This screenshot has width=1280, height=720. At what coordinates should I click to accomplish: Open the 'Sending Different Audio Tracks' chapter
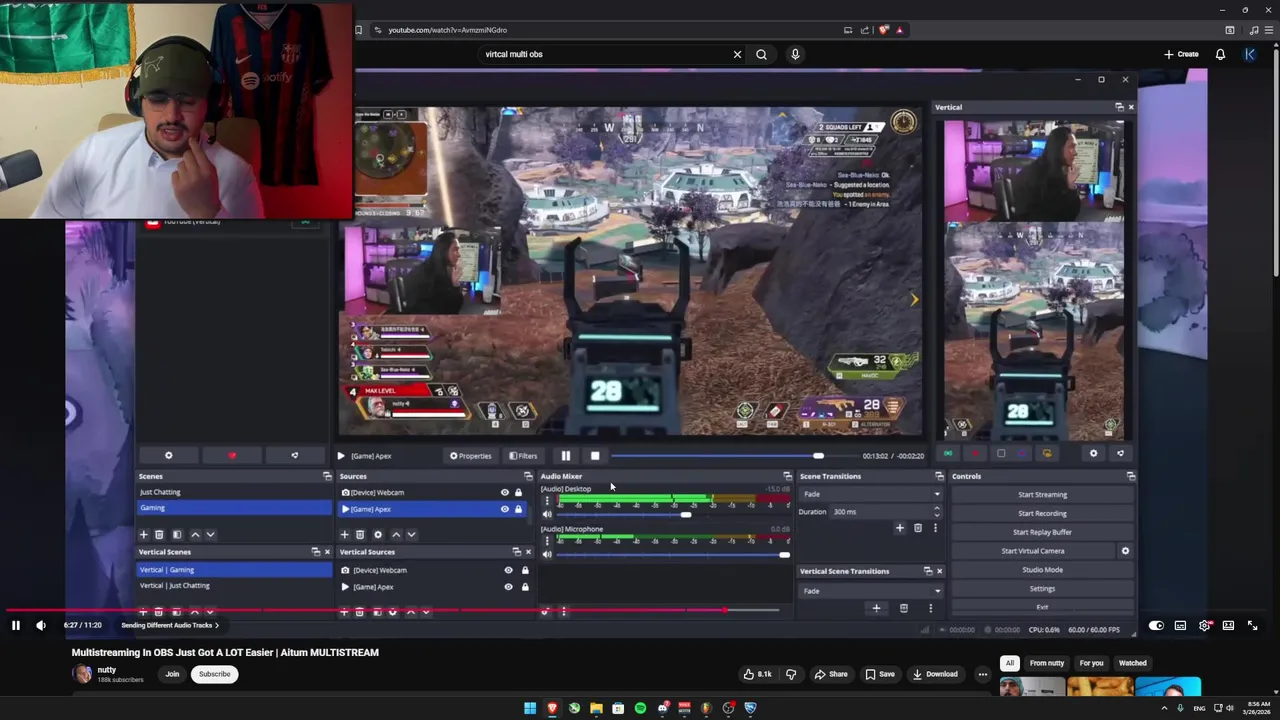click(170, 625)
